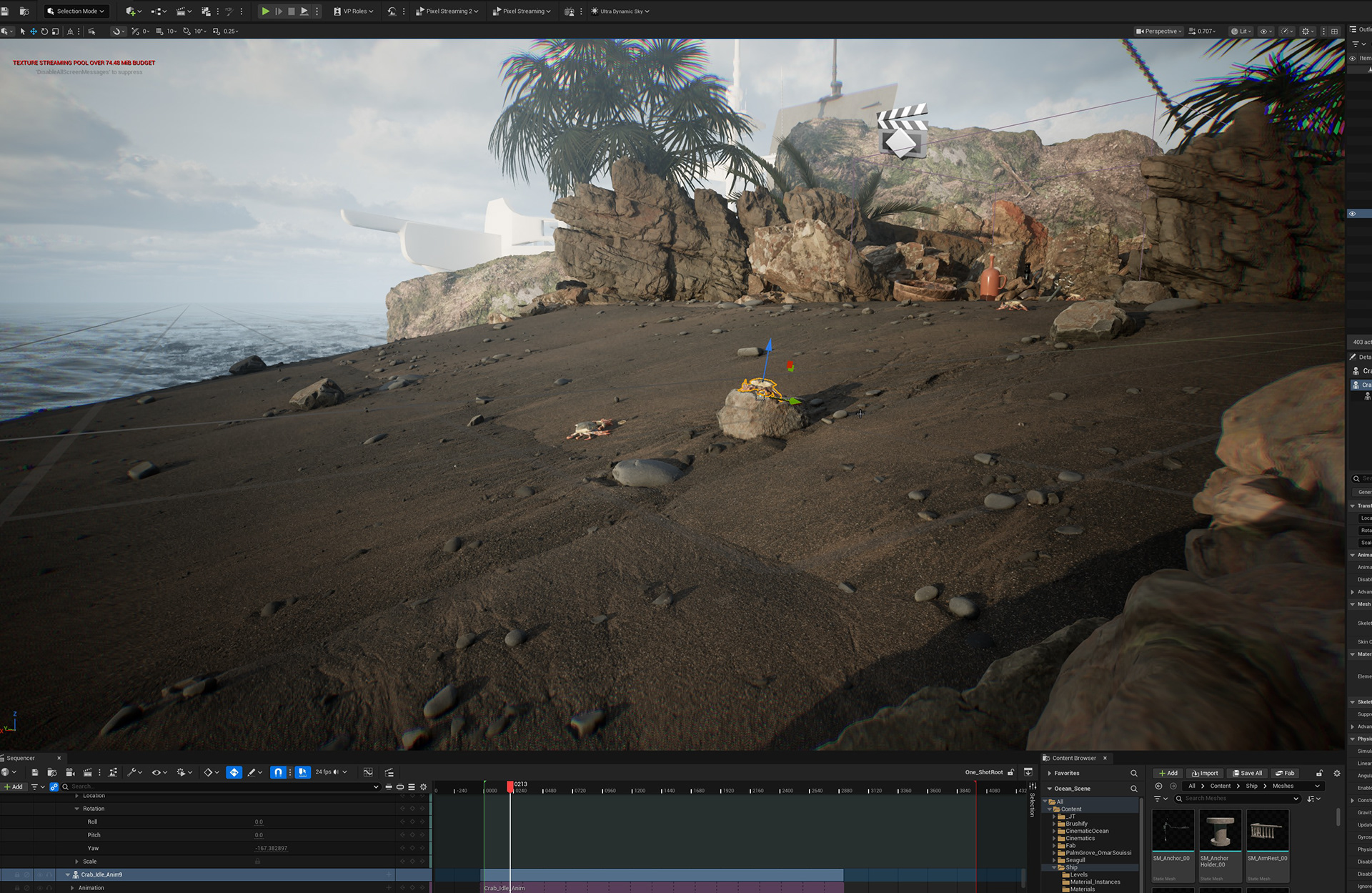Toggle the Content Browser lock icon

pyautogui.click(x=1319, y=773)
